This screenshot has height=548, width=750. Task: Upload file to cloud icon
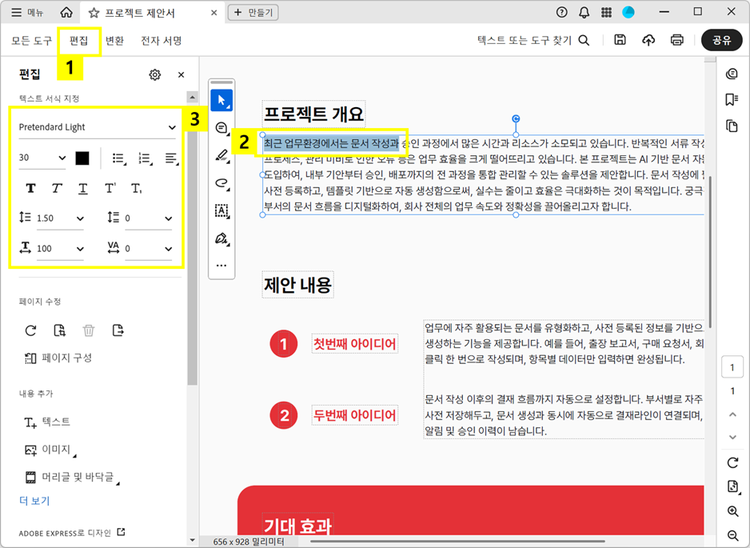click(648, 40)
